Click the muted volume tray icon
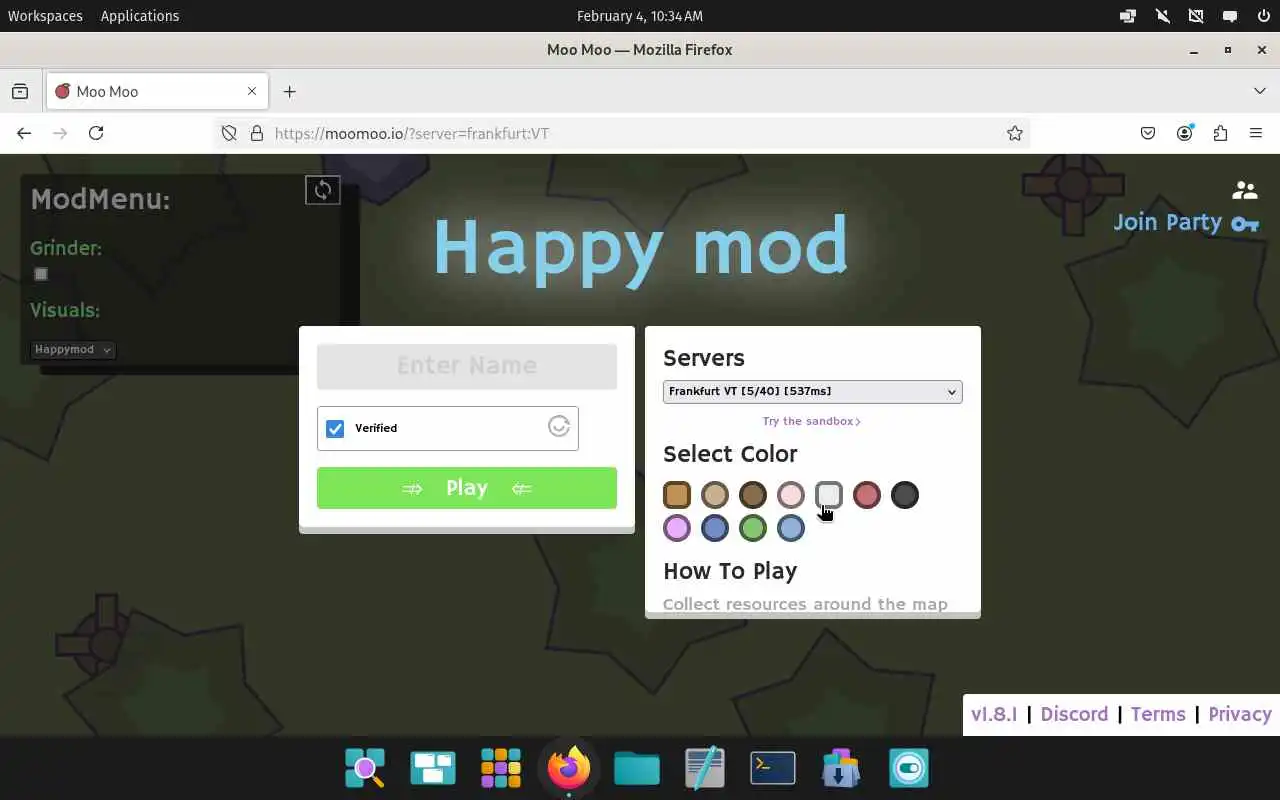 coord(1162,16)
